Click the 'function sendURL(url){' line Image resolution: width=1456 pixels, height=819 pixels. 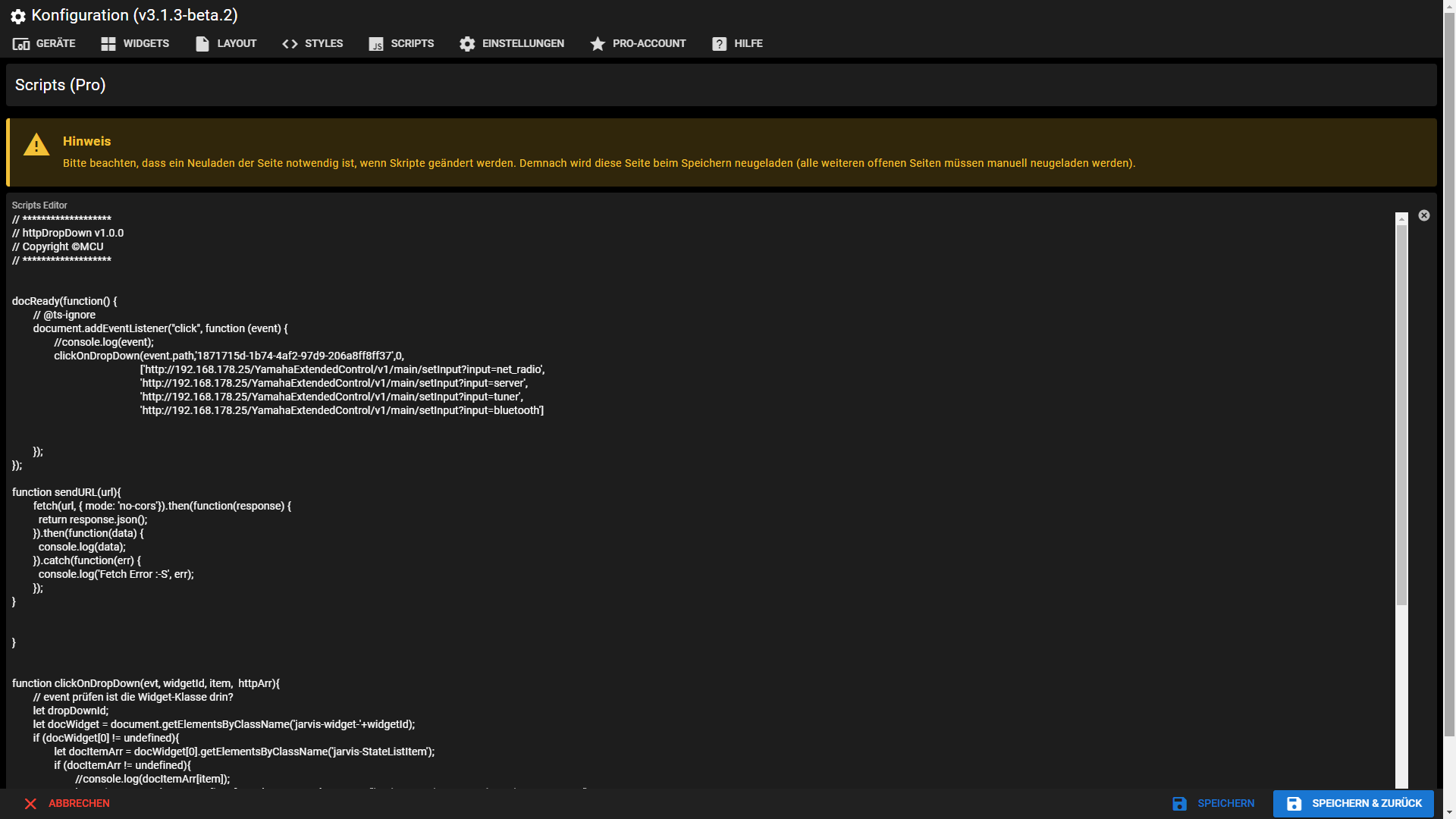pyautogui.click(x=67, y=492)
